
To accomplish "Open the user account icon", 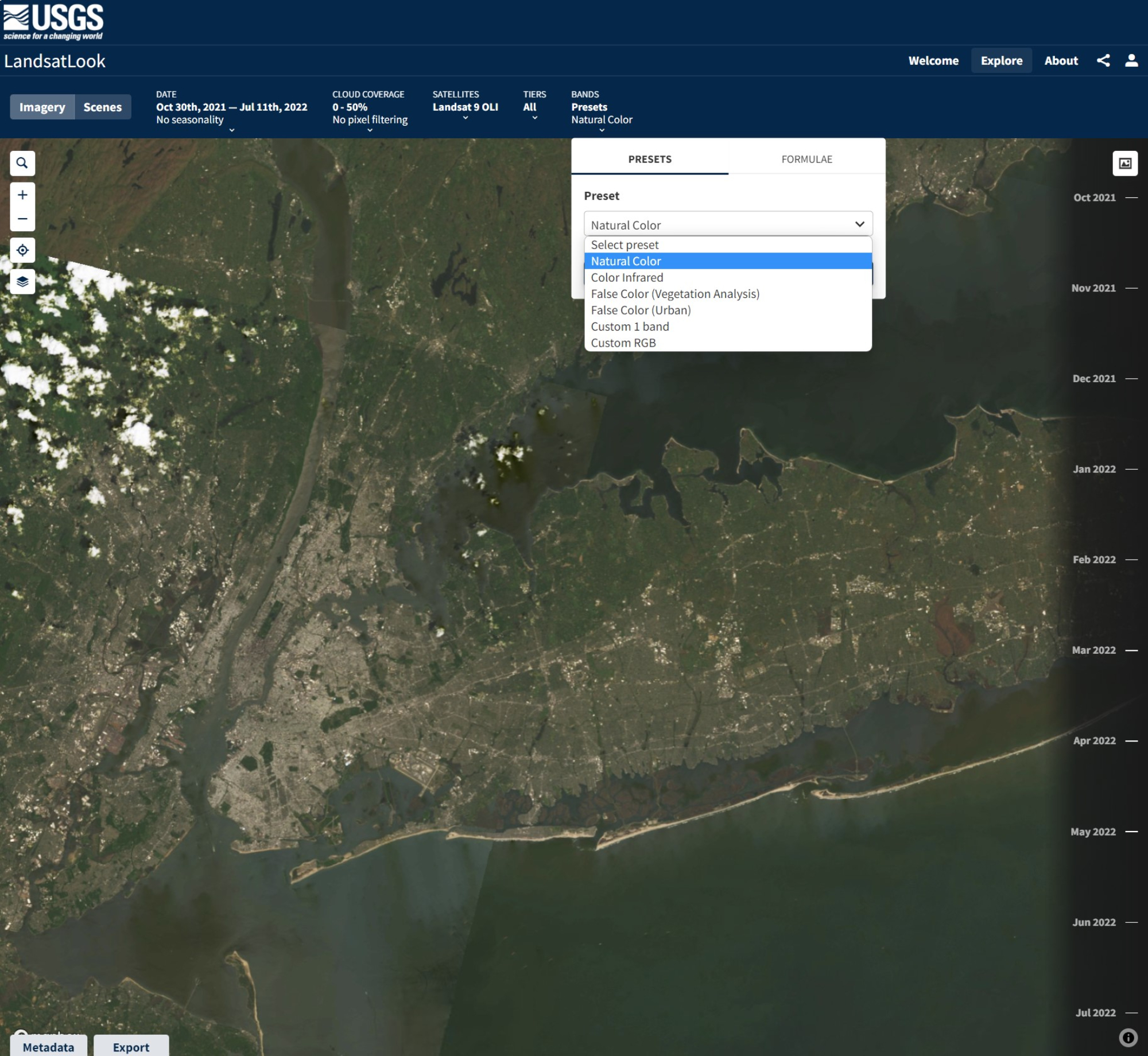I will 1132,60.
